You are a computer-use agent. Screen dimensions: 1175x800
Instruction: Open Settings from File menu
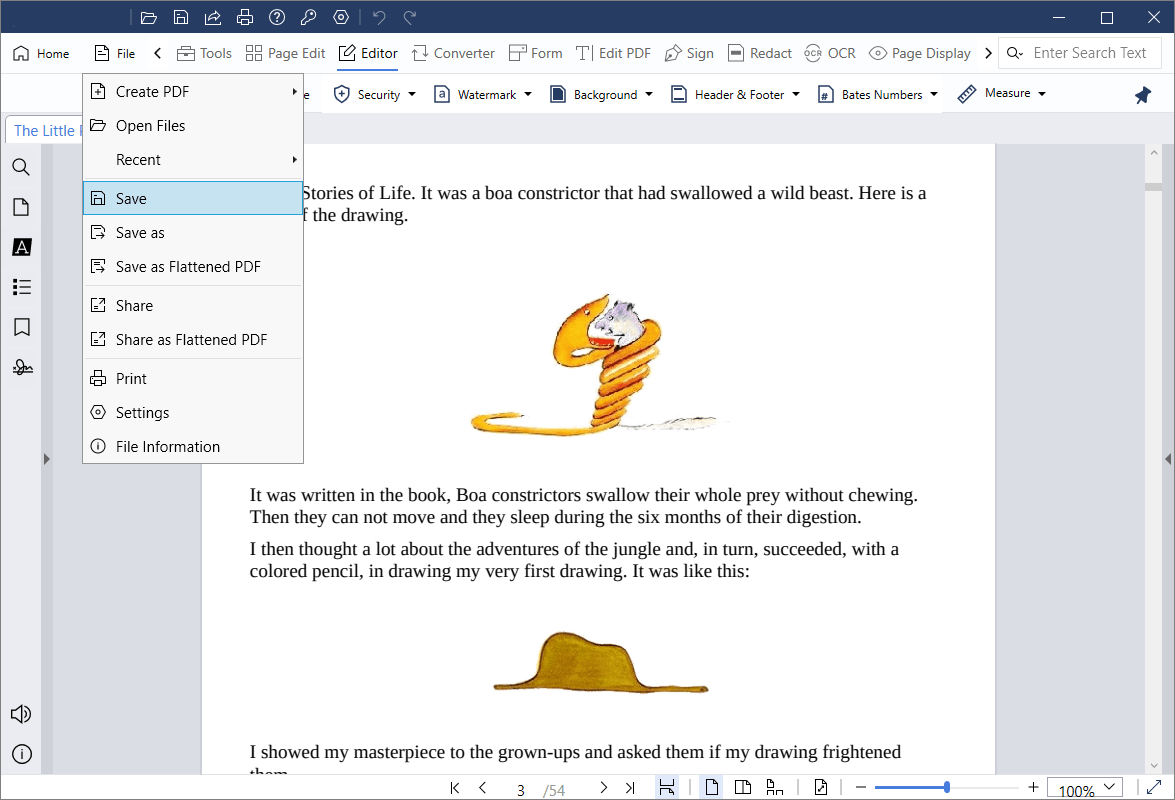tap(193, 413)
